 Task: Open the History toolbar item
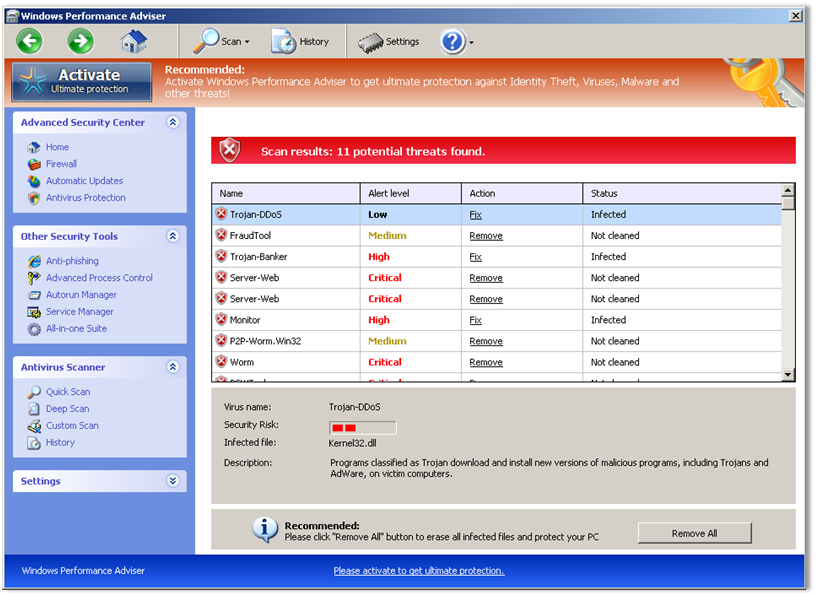(298, 41)
